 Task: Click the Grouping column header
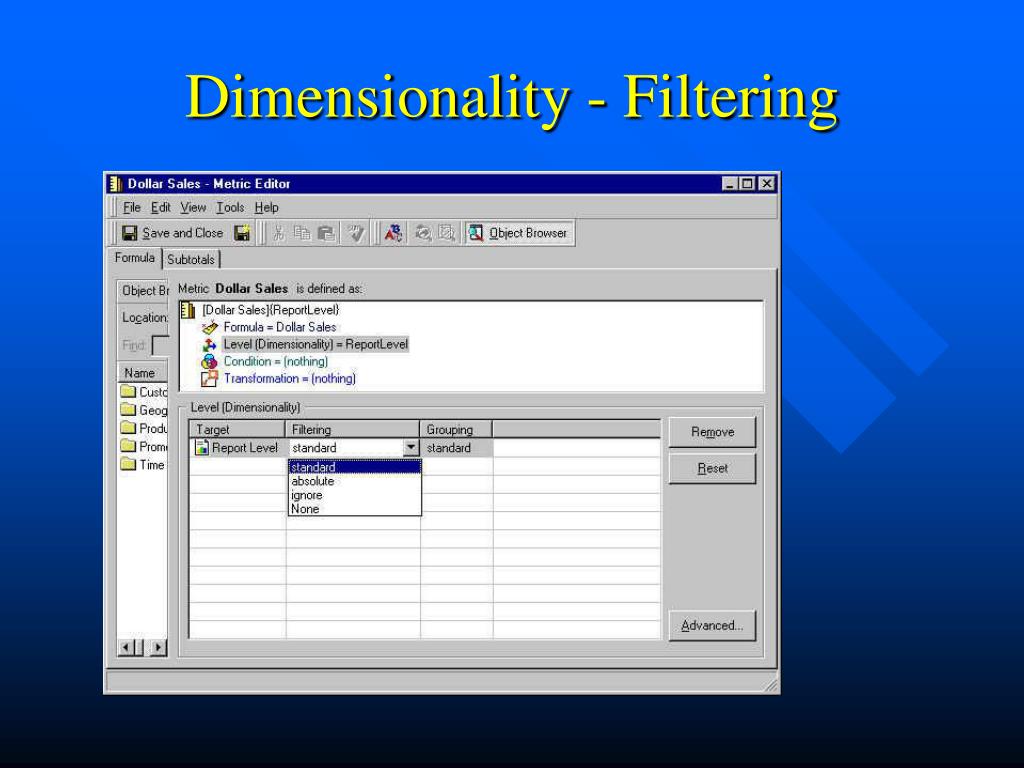tap(456, 430)
